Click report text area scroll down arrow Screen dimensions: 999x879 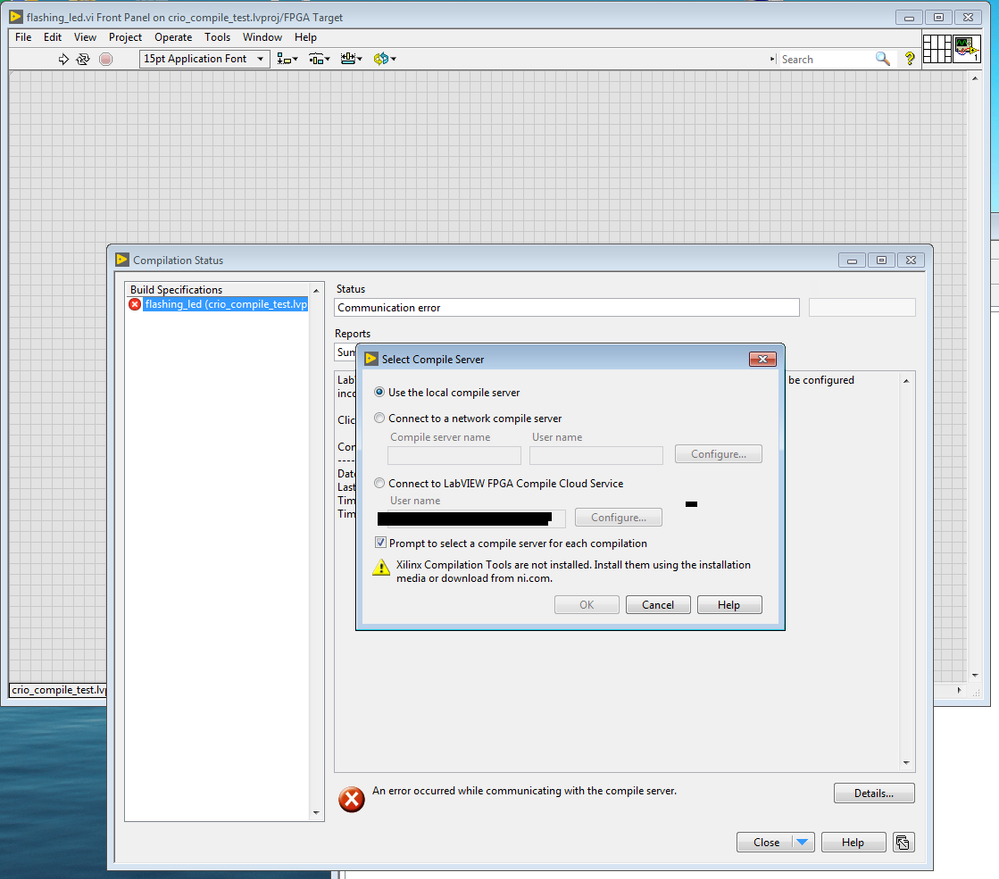click(x=906, y=762)
